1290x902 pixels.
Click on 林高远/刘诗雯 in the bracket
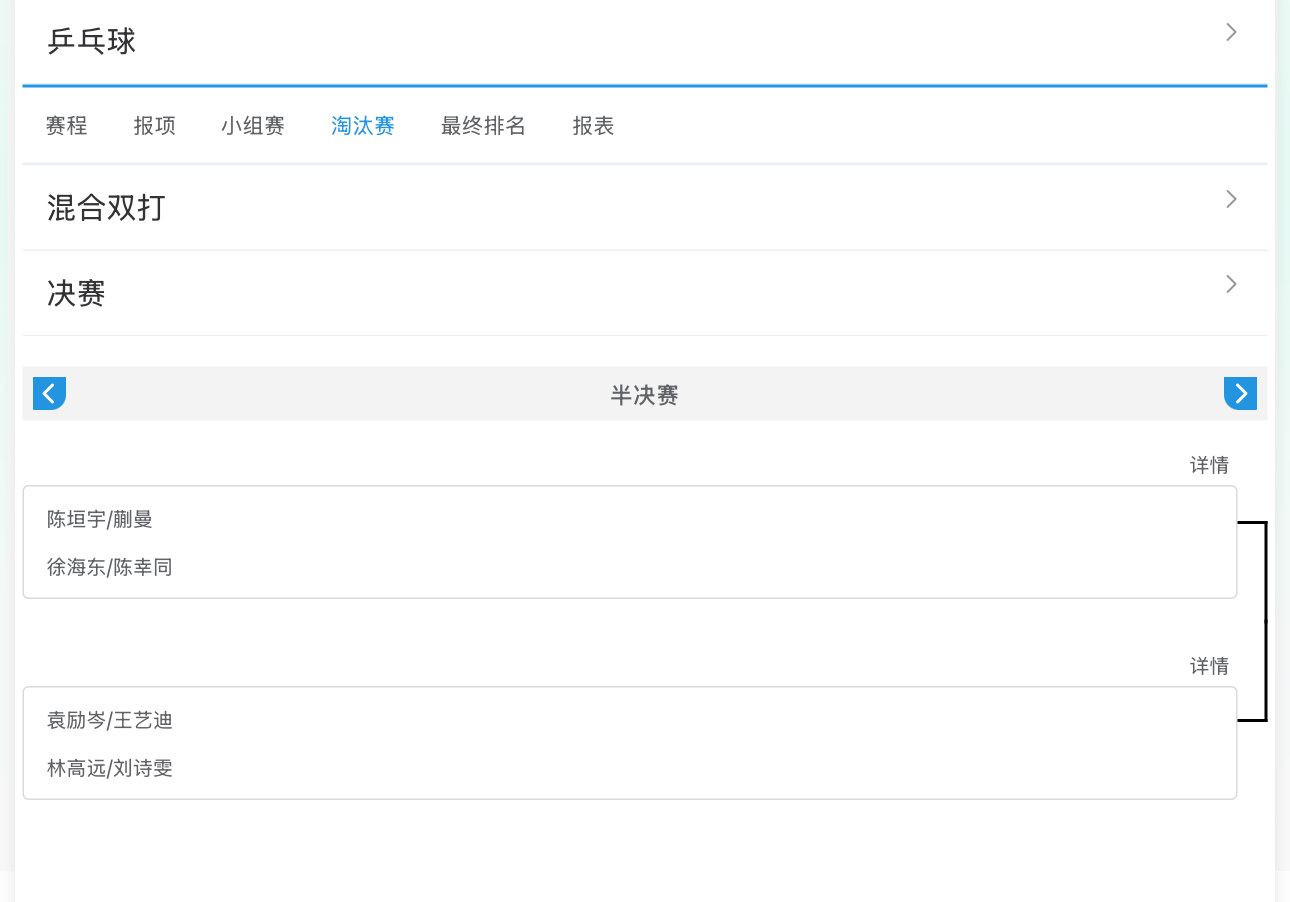110,768
